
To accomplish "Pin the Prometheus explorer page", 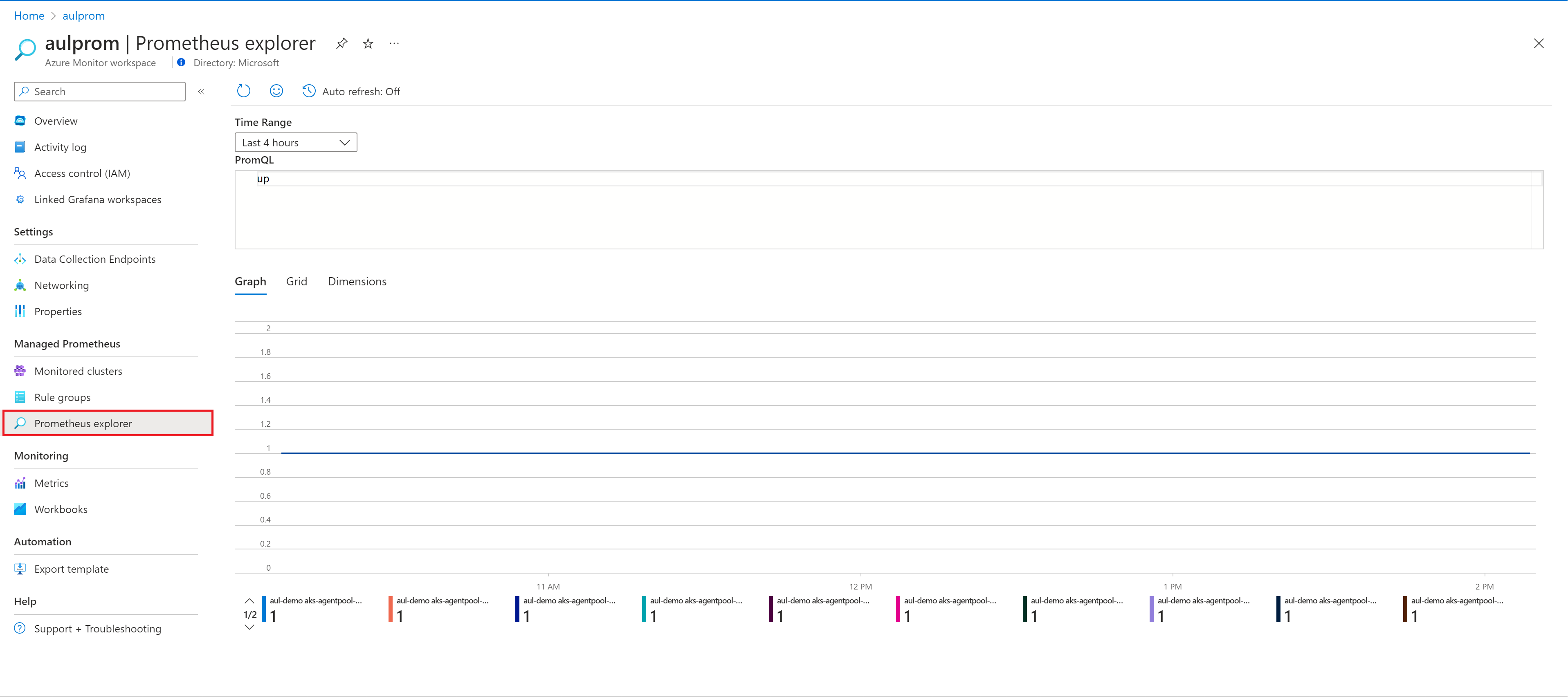I will tap(341, 43).
